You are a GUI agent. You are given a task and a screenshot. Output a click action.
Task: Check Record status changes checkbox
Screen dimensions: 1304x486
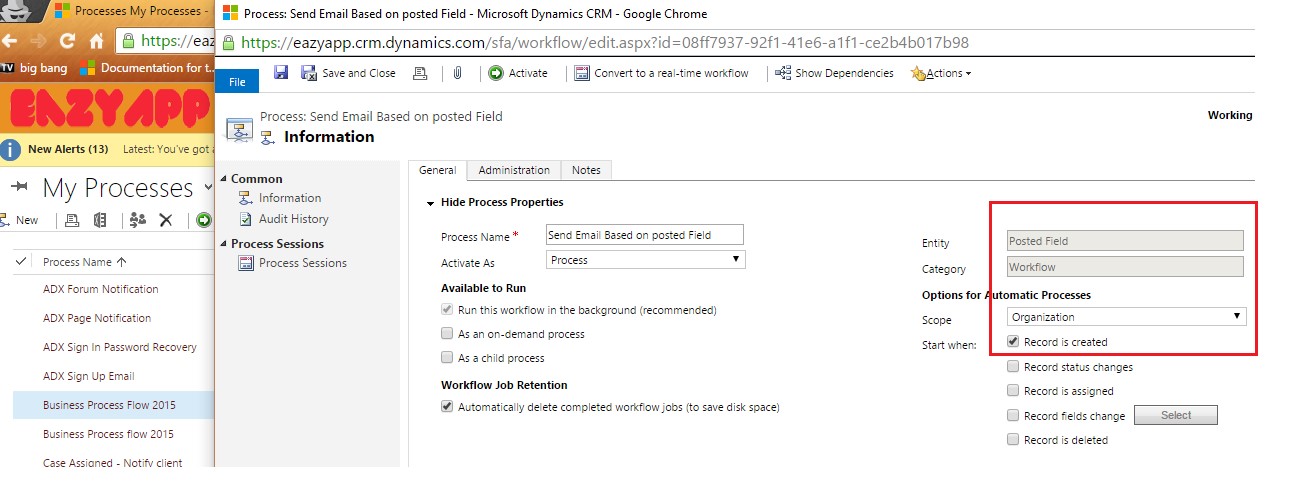click(1014, 367)
